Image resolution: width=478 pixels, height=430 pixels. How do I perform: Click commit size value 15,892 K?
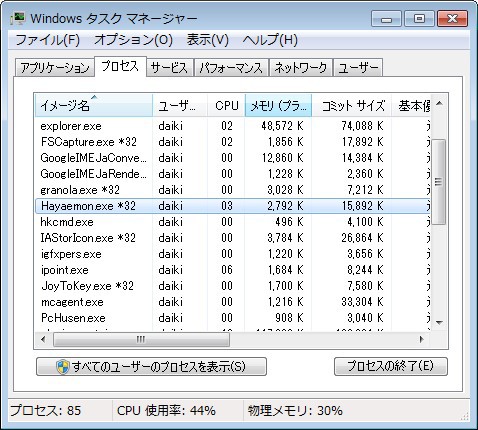[x=363, y=206]
